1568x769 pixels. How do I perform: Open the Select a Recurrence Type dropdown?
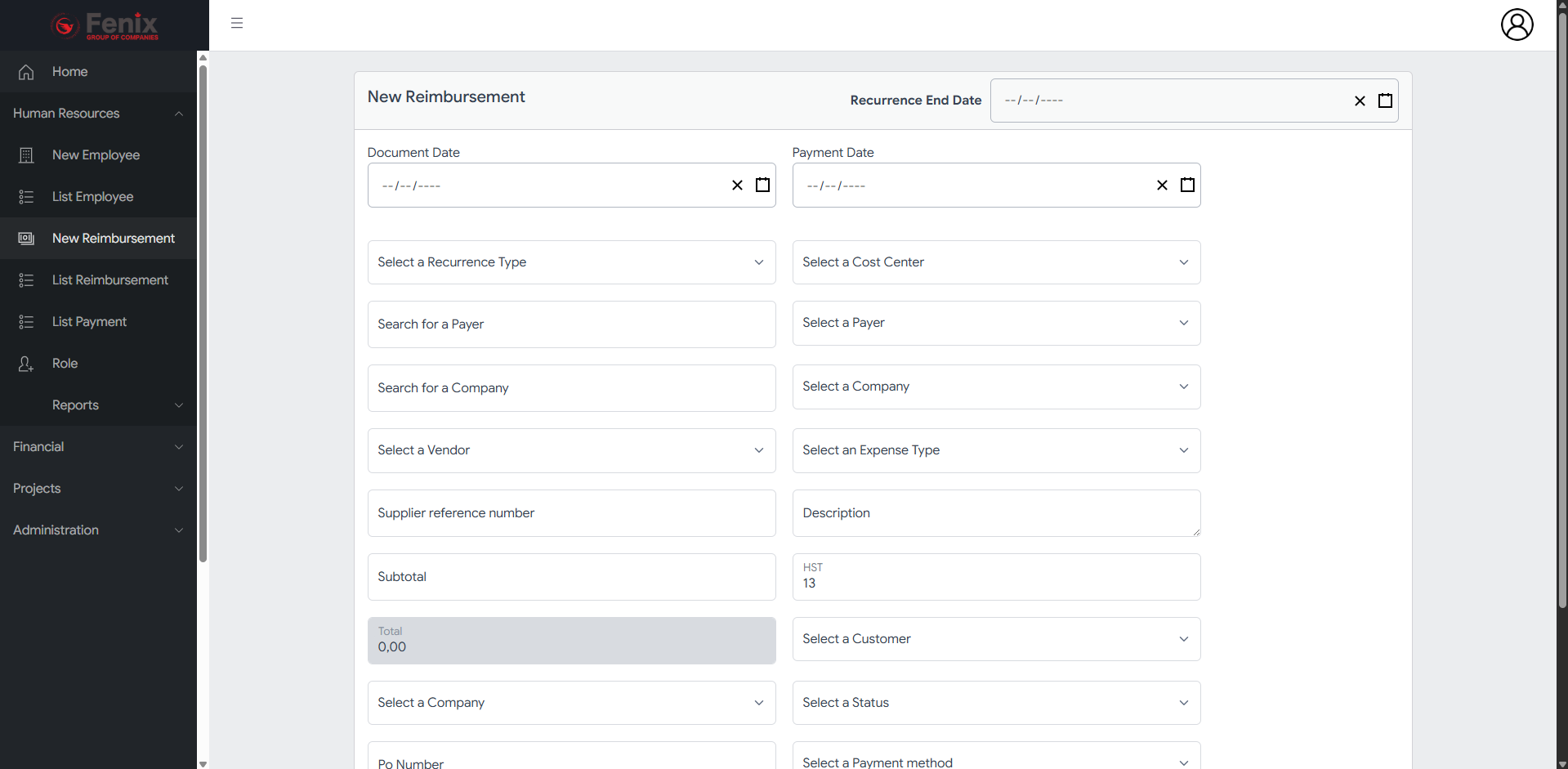571,262
